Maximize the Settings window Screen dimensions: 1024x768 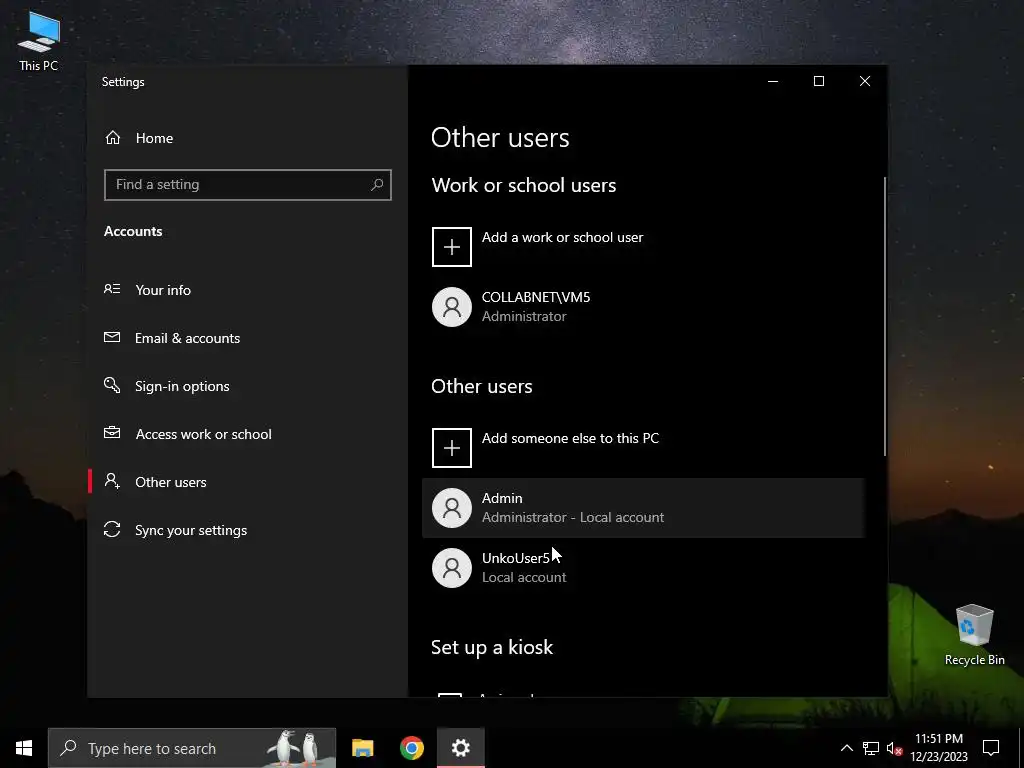(x=819, y=81)
